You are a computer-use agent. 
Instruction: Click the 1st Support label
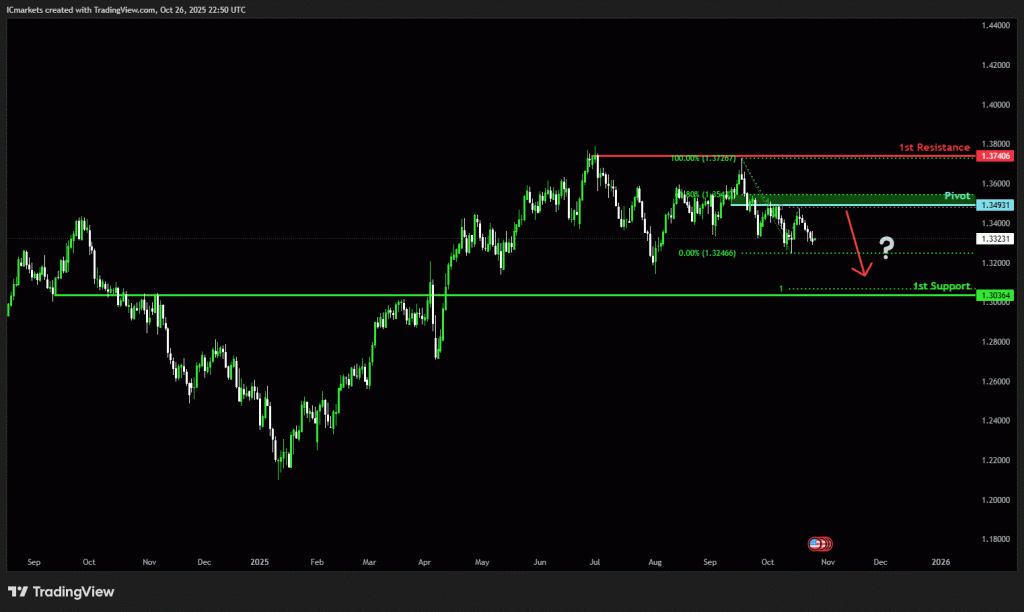pyautogui.click(x=941, y=286)
